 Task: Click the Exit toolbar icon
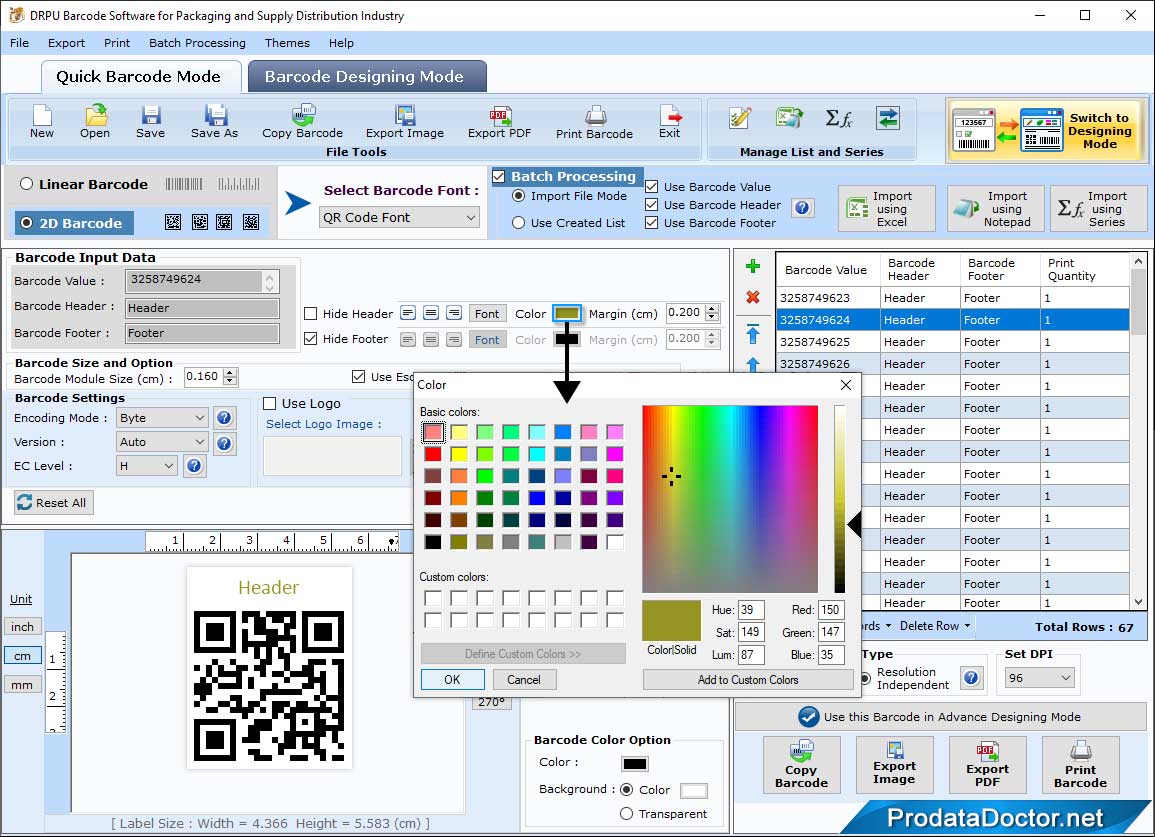670,121
